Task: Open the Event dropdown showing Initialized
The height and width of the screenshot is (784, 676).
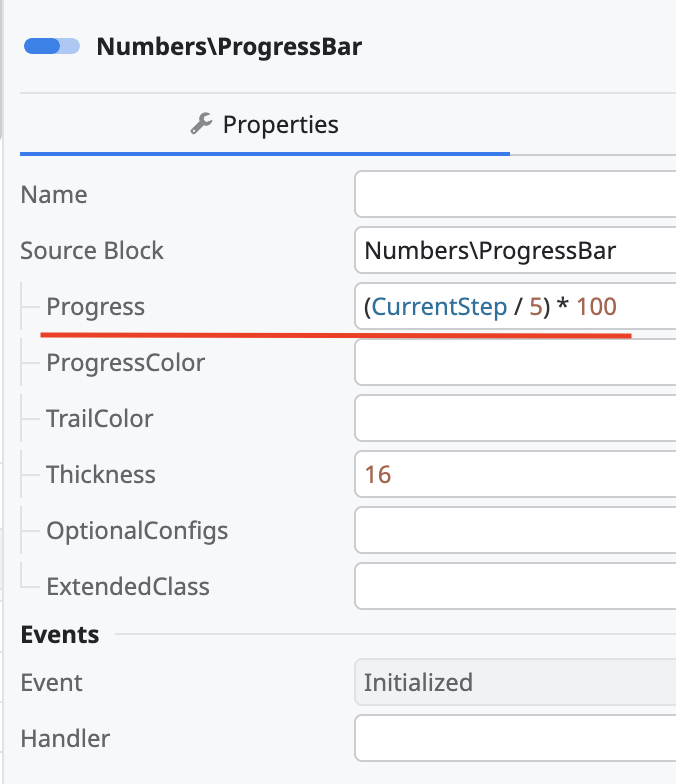Action: coord(515,683)
